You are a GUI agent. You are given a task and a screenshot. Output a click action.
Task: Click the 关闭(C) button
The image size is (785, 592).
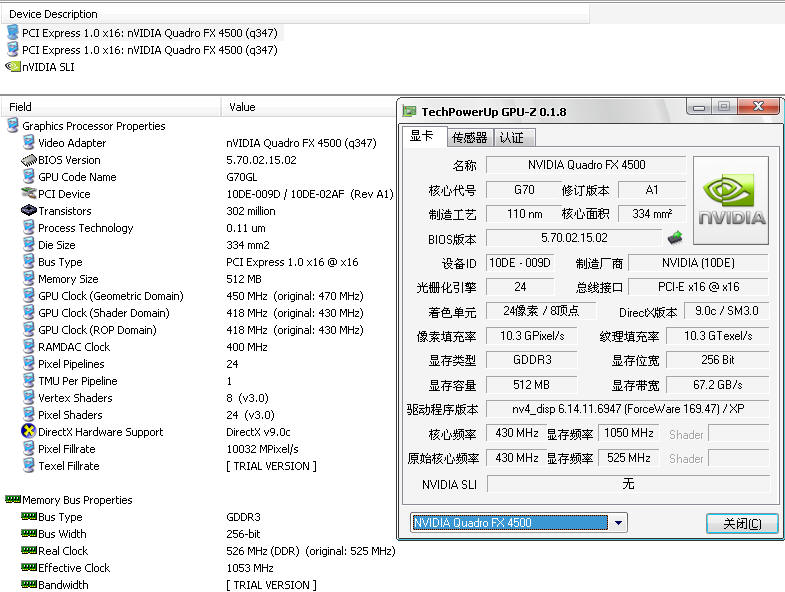pyautogui.click(x=742, y=523)
